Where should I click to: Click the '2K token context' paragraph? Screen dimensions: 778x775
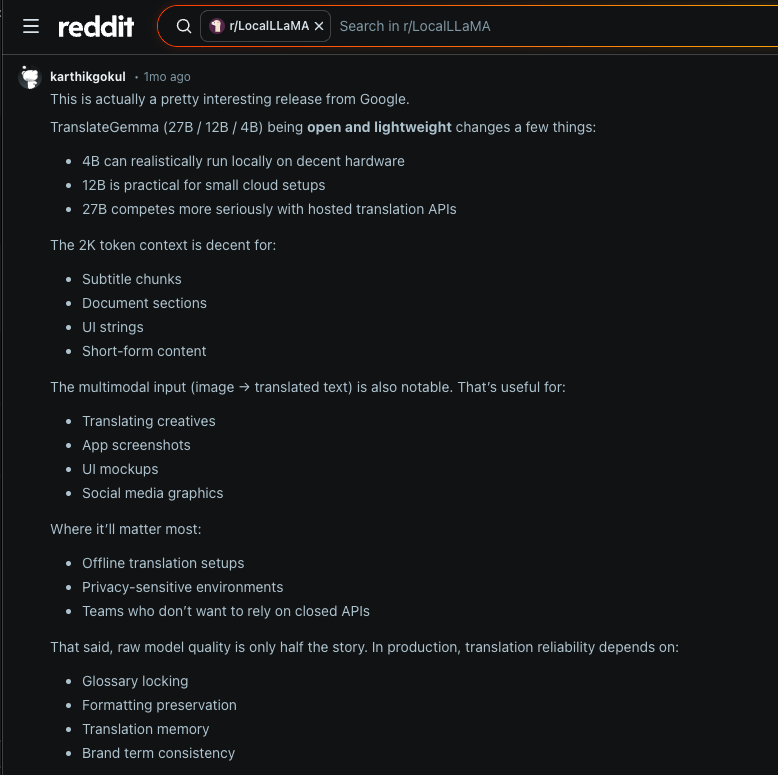pos(163,245)
